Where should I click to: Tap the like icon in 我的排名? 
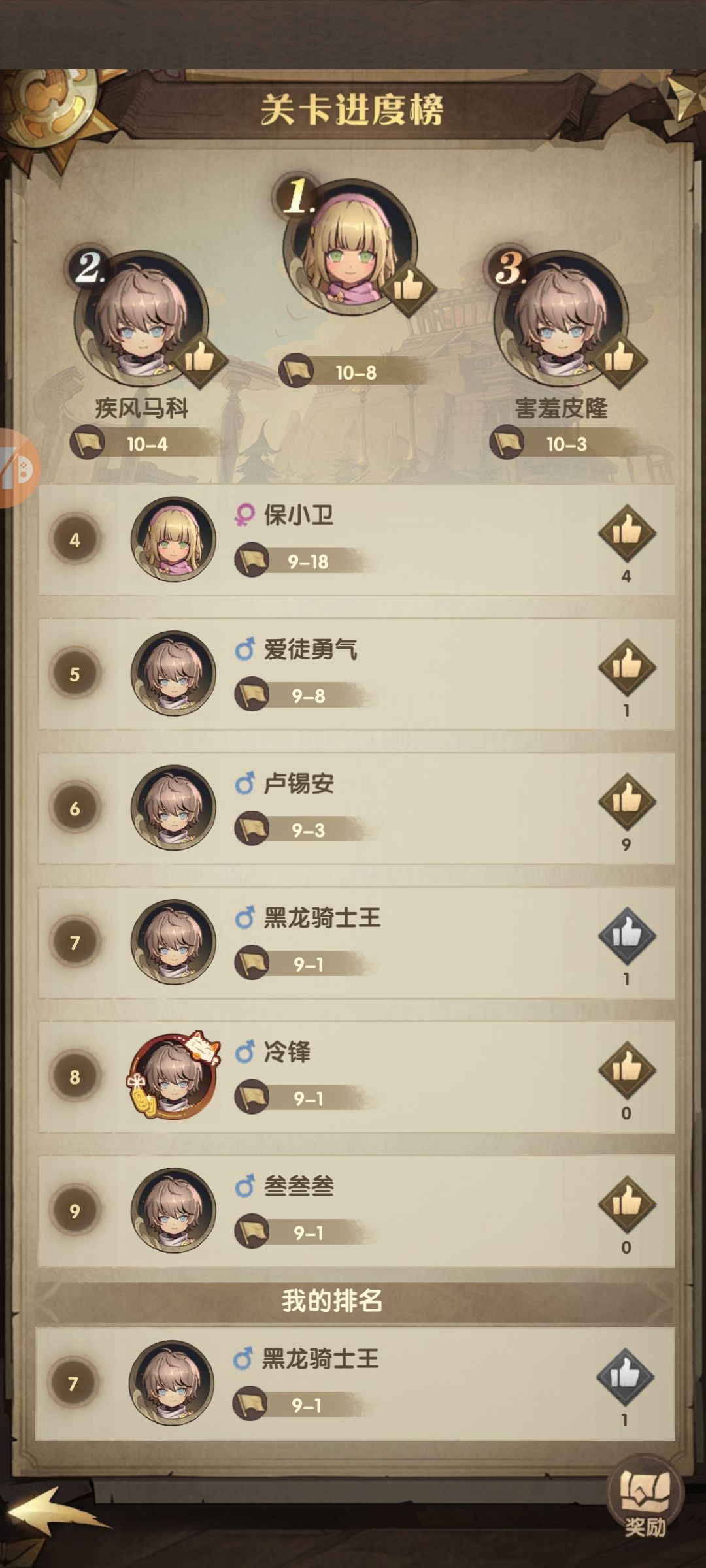click(x=625, y=1376)
